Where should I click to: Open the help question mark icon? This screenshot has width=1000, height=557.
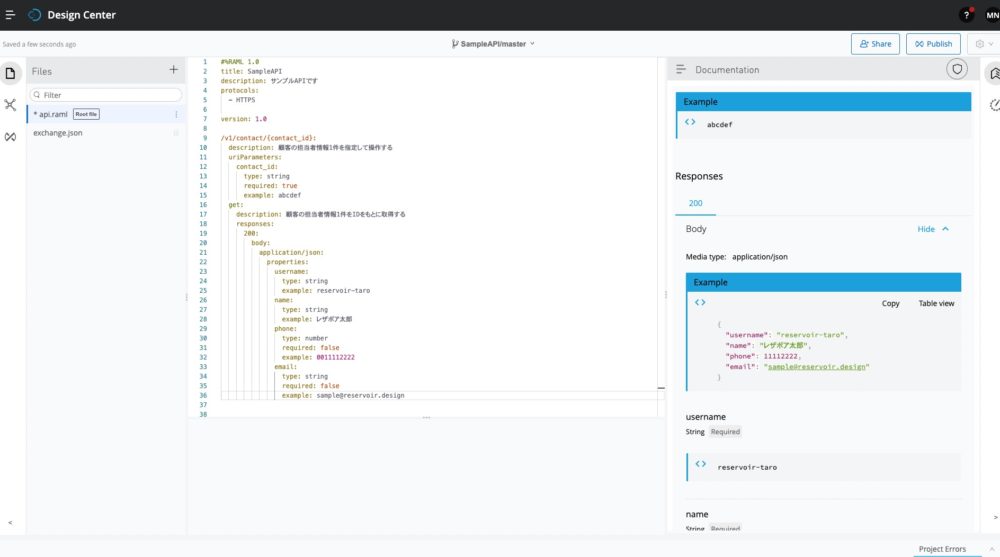(x=966, y=15)
